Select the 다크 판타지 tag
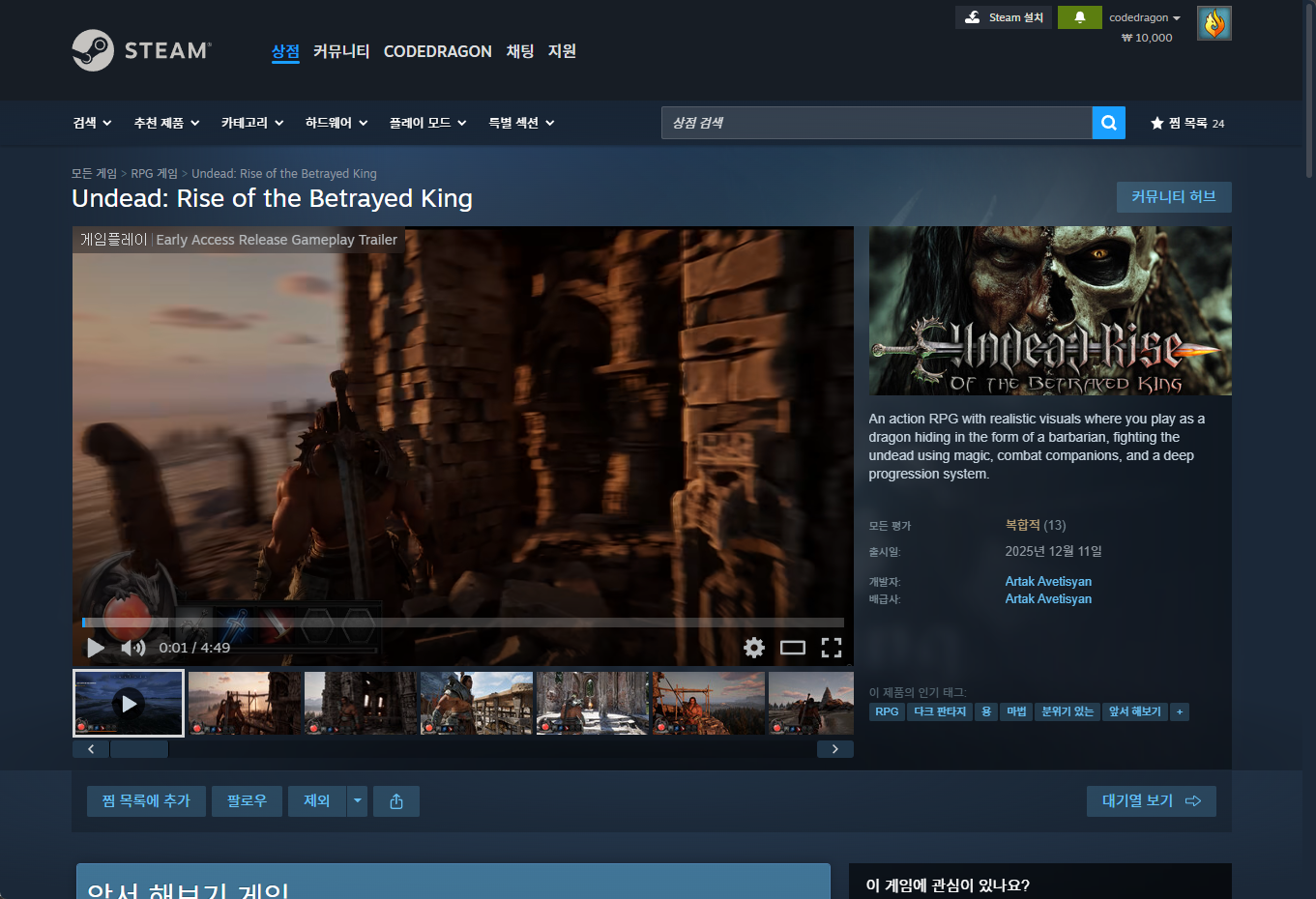Image resolution: width=1316 pixels, height=899 pixels. [x=940, y=711]
